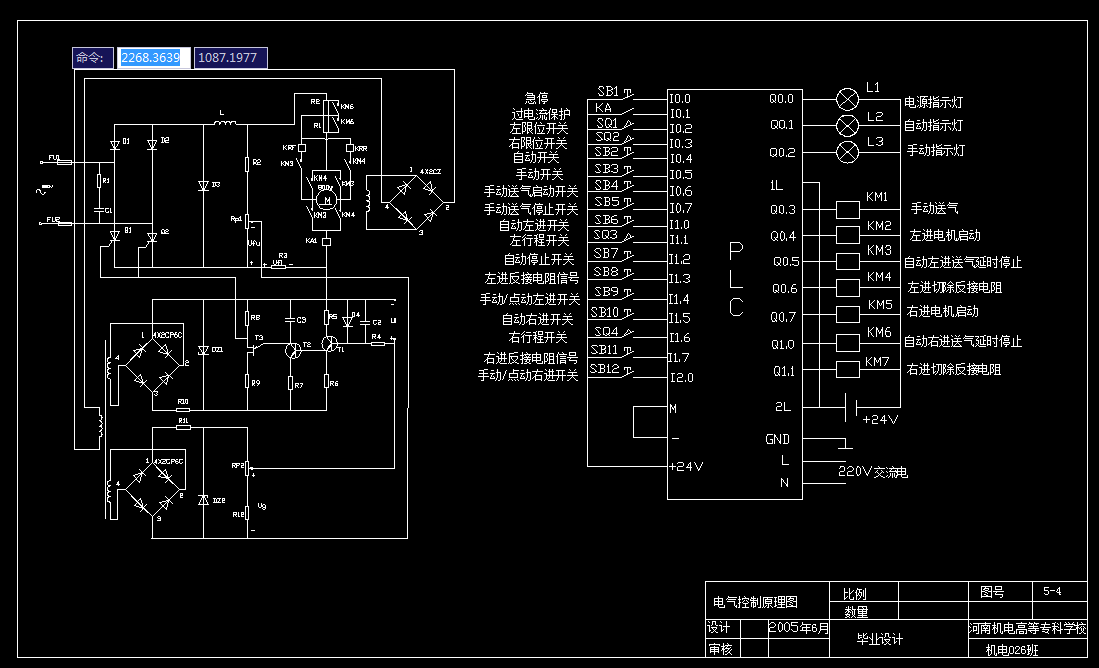Click the 自动停止开关 label
This screenshot has width=1099, height=668.
pyautogui.click(x=538, y=259)
